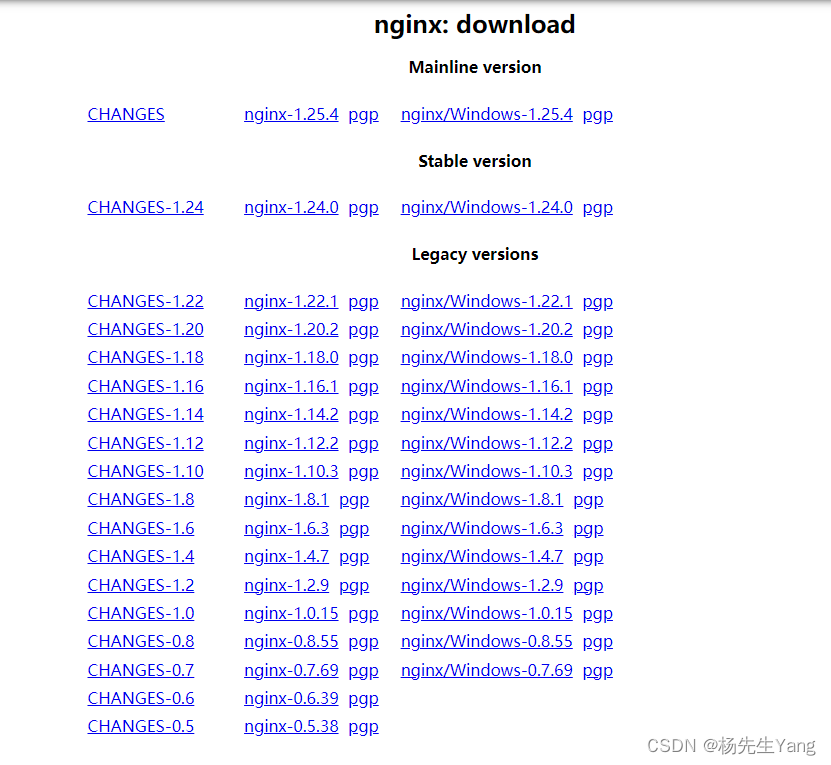Download nginx-1.10.3 source
This screenshot has width=831, height=765.
click(x=291, y=472)
